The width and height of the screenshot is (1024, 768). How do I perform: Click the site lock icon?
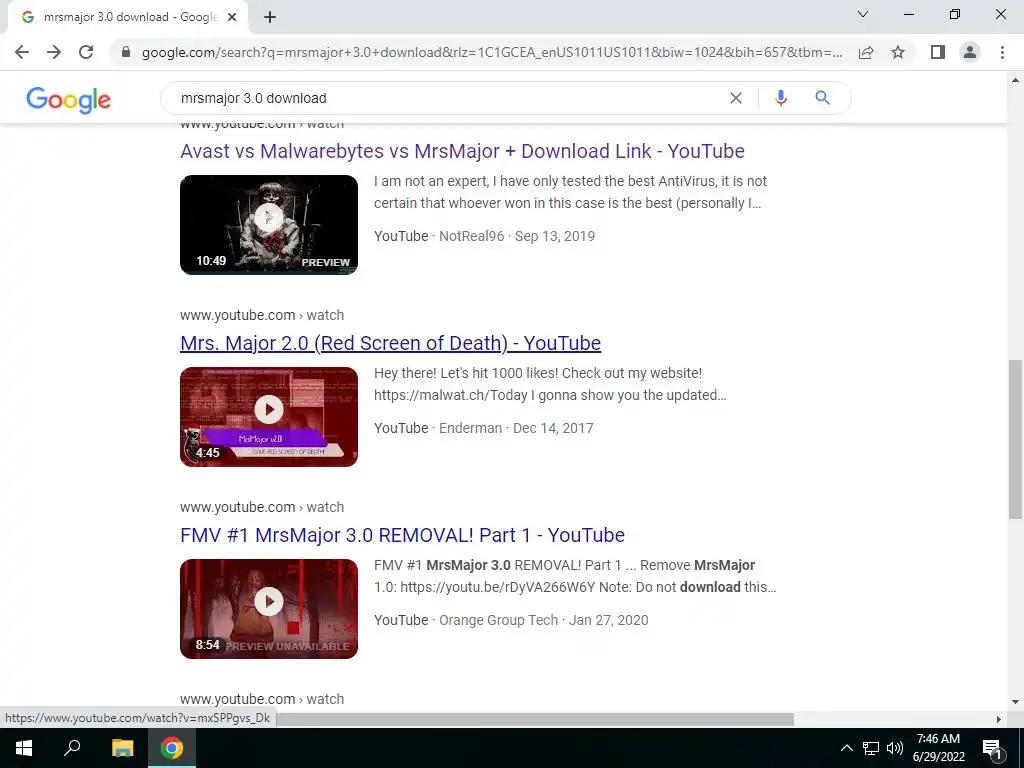coord(126,52)
